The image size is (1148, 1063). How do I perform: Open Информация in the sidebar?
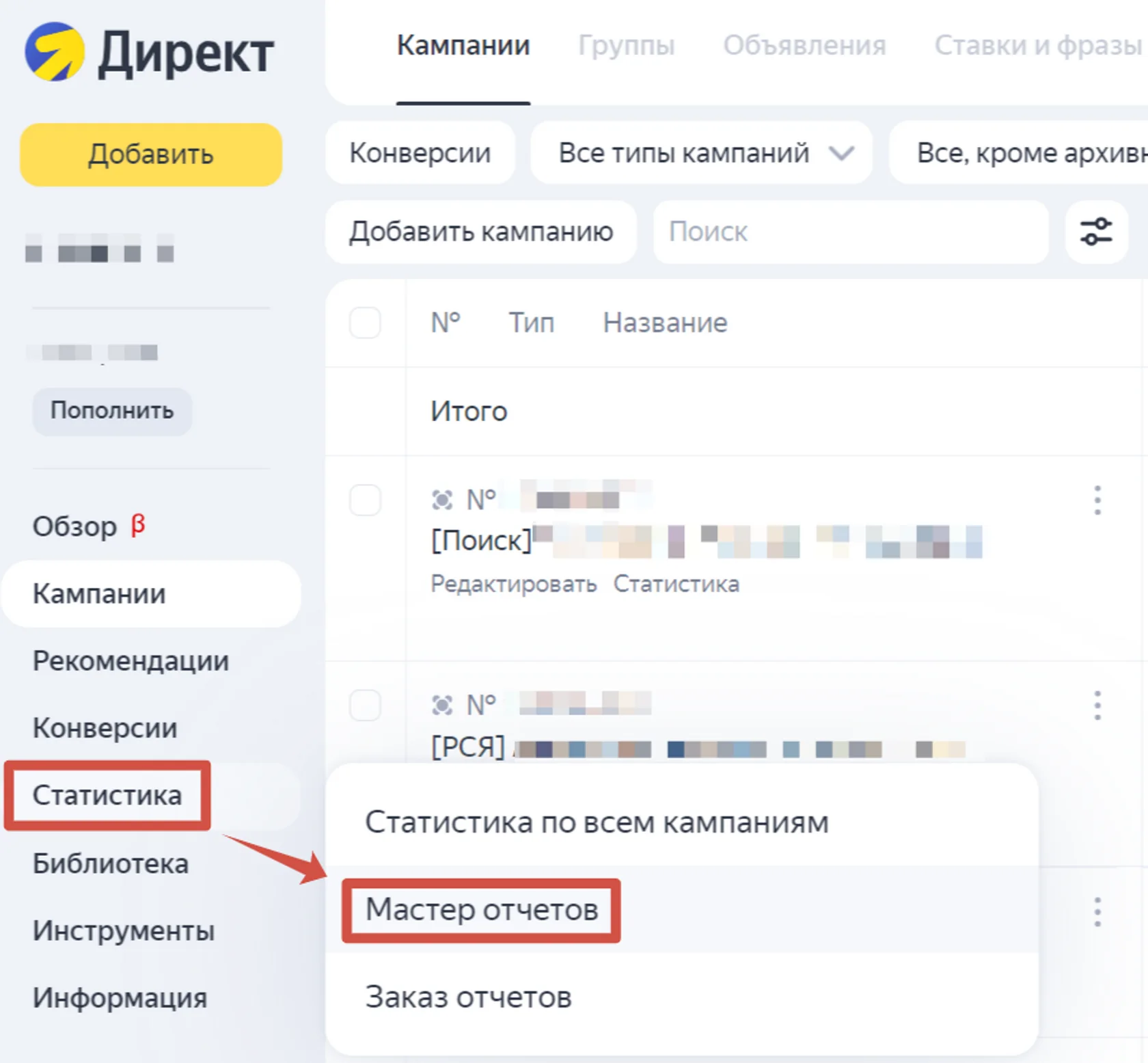(x=120, y=997)
